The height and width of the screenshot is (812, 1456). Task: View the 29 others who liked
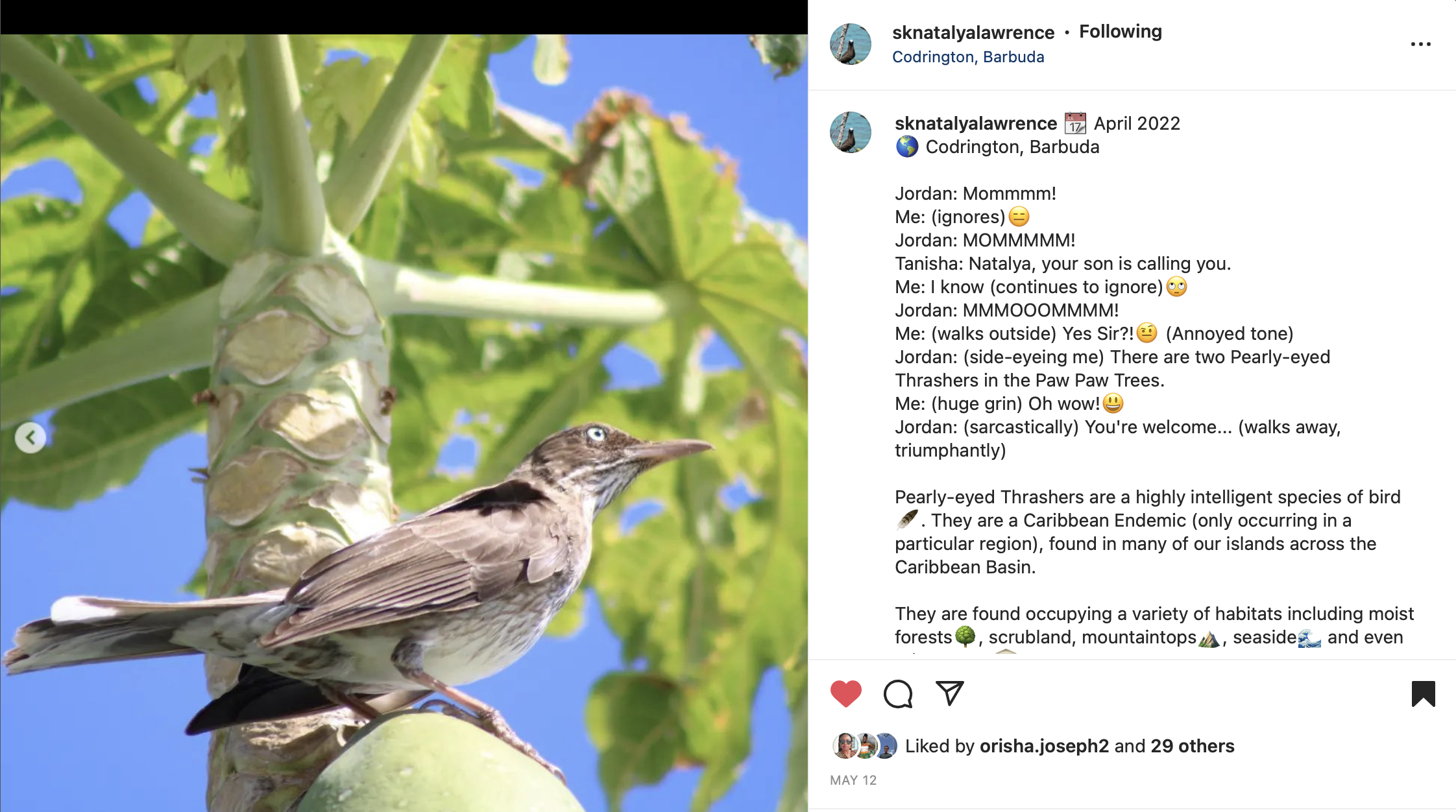click(x=1193, y=746)
